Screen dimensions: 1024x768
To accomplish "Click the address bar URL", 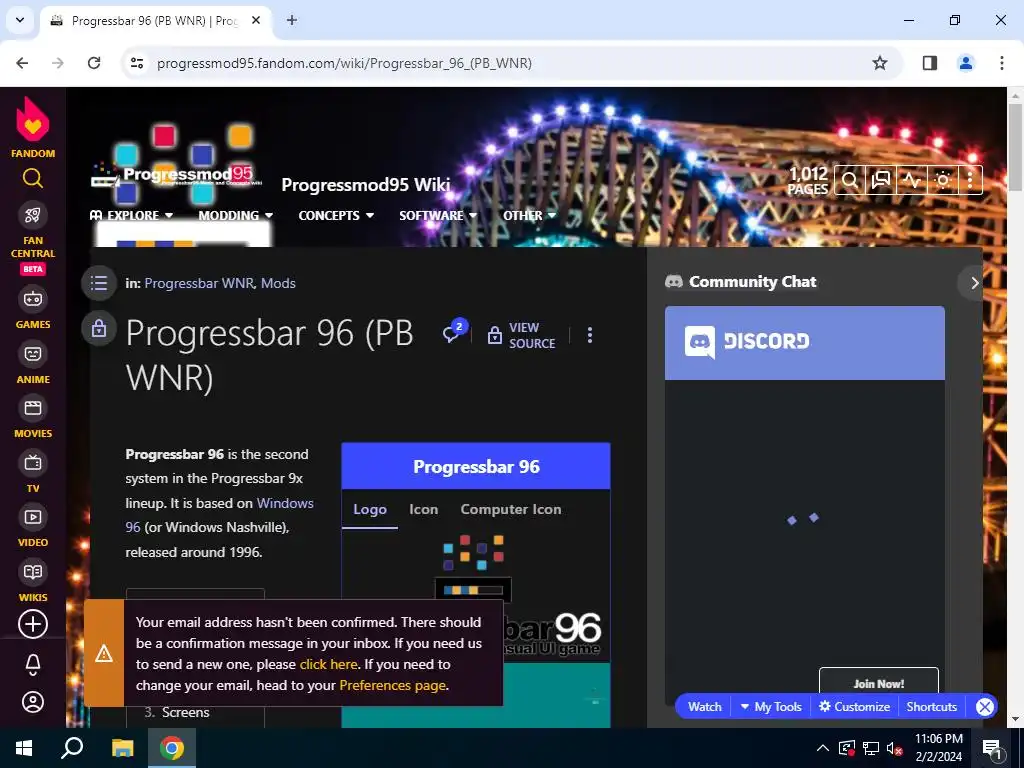I will click(344, 63).
